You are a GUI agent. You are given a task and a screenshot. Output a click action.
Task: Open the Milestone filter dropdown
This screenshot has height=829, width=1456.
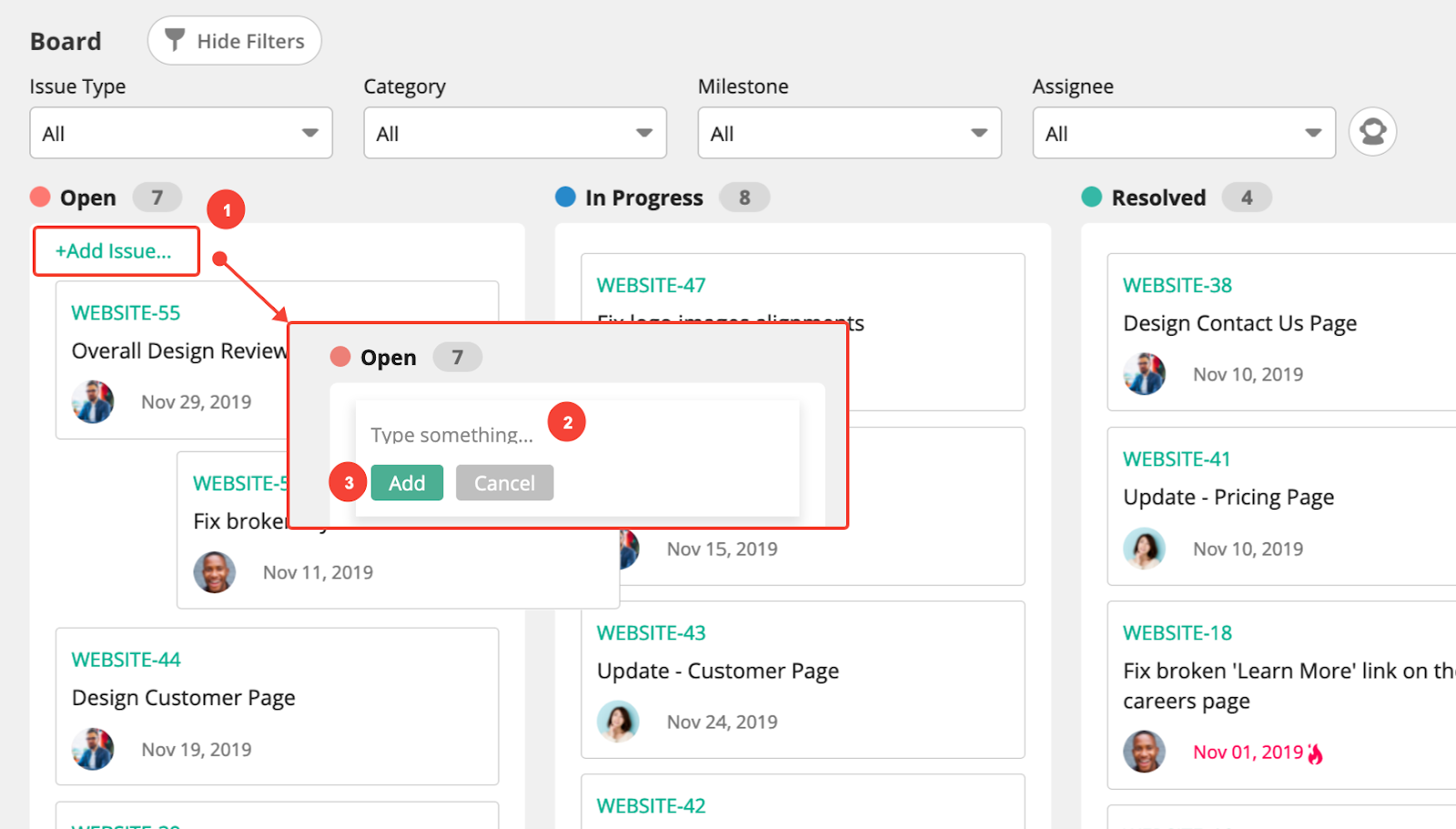(848, 133)
